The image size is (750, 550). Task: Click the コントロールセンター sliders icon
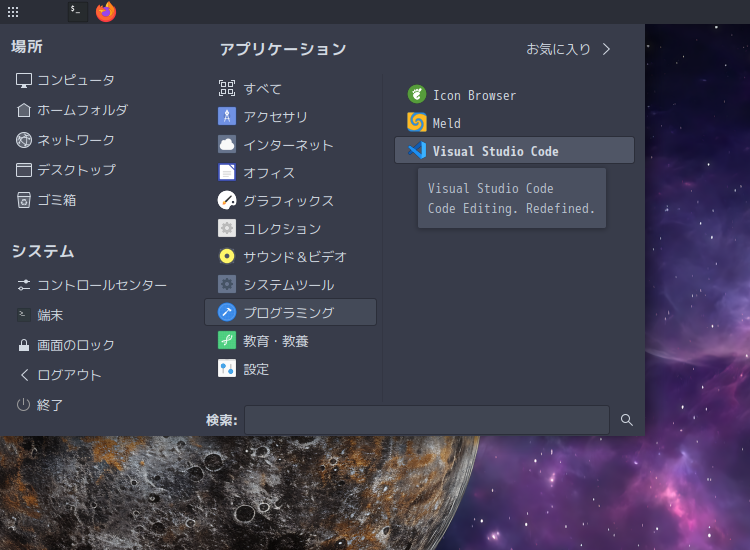click(x=24, y=286)
